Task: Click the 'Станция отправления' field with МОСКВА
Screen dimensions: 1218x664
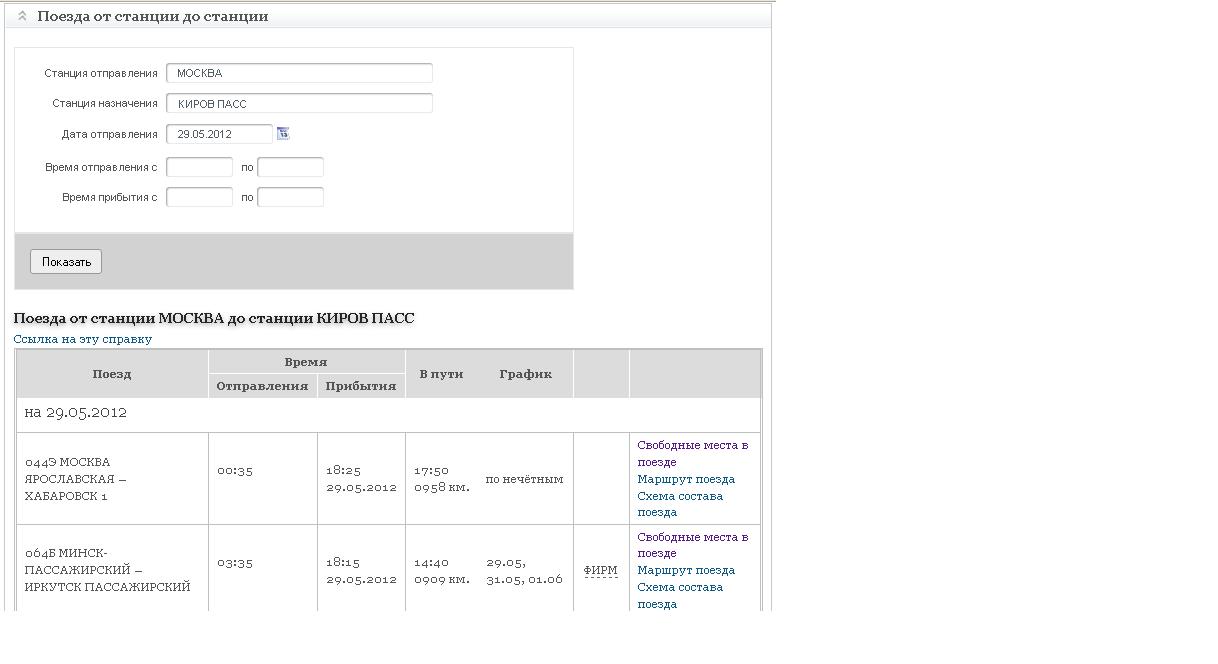Action: pyautogui.click(x=299, y=73)
